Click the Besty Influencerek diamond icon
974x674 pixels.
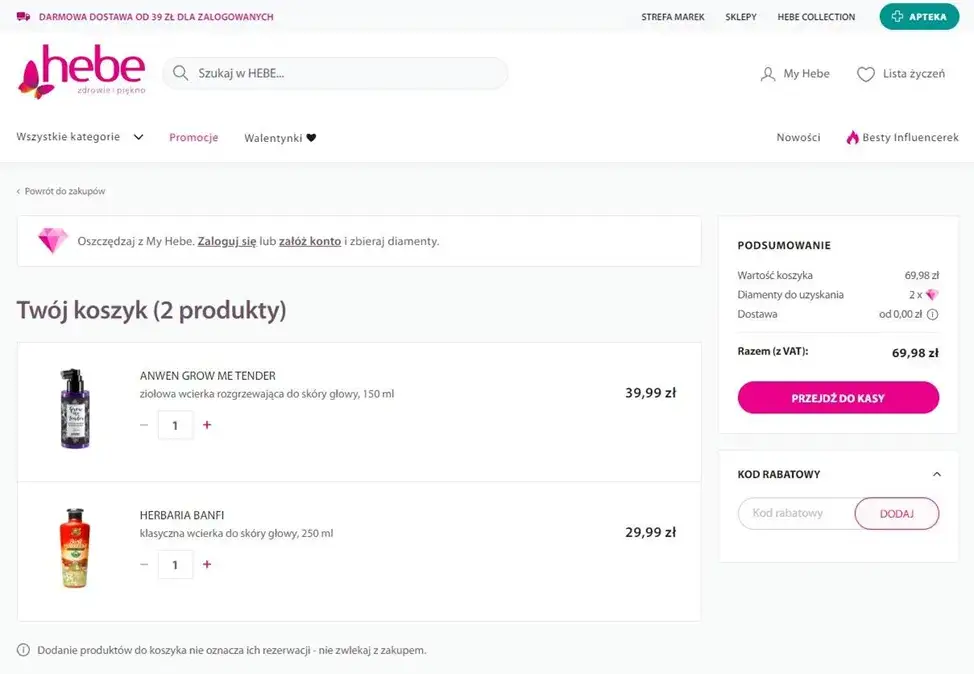pos(852,137)
